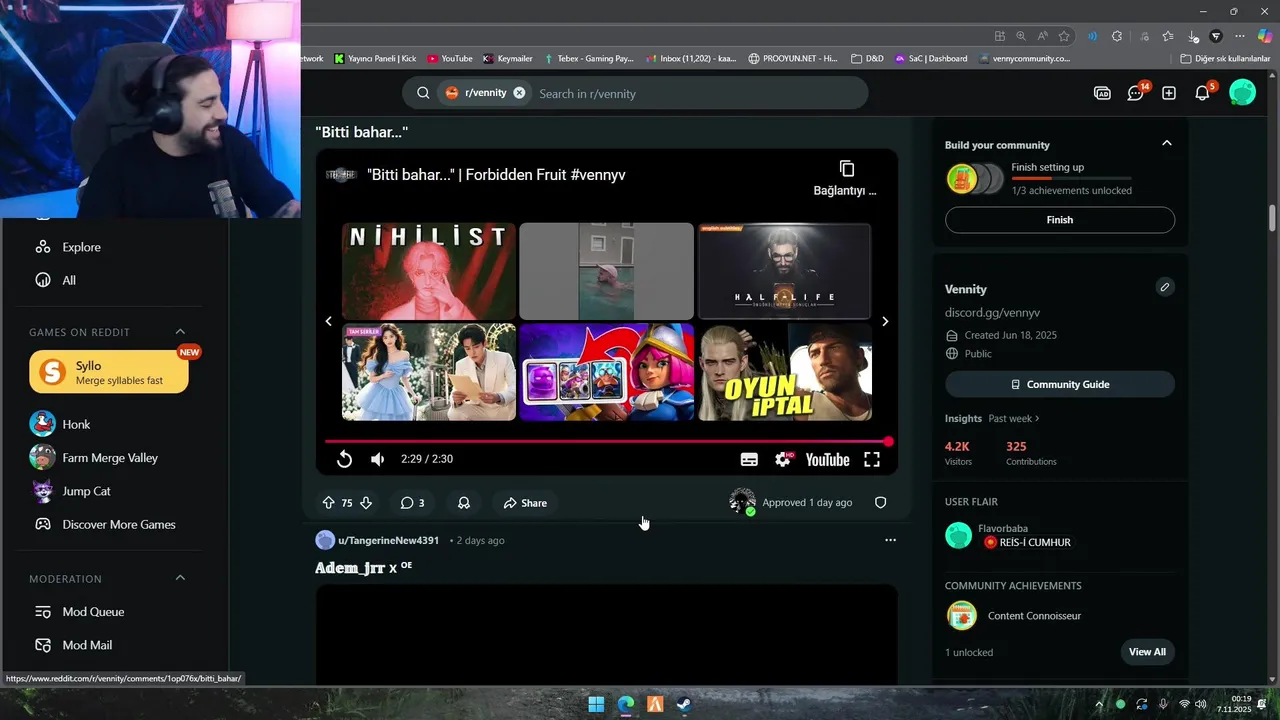This screenshot has height=720, width=1280.
Task: Open the TangerineNew4391 post options menu
Action: (x=890, y=540)
